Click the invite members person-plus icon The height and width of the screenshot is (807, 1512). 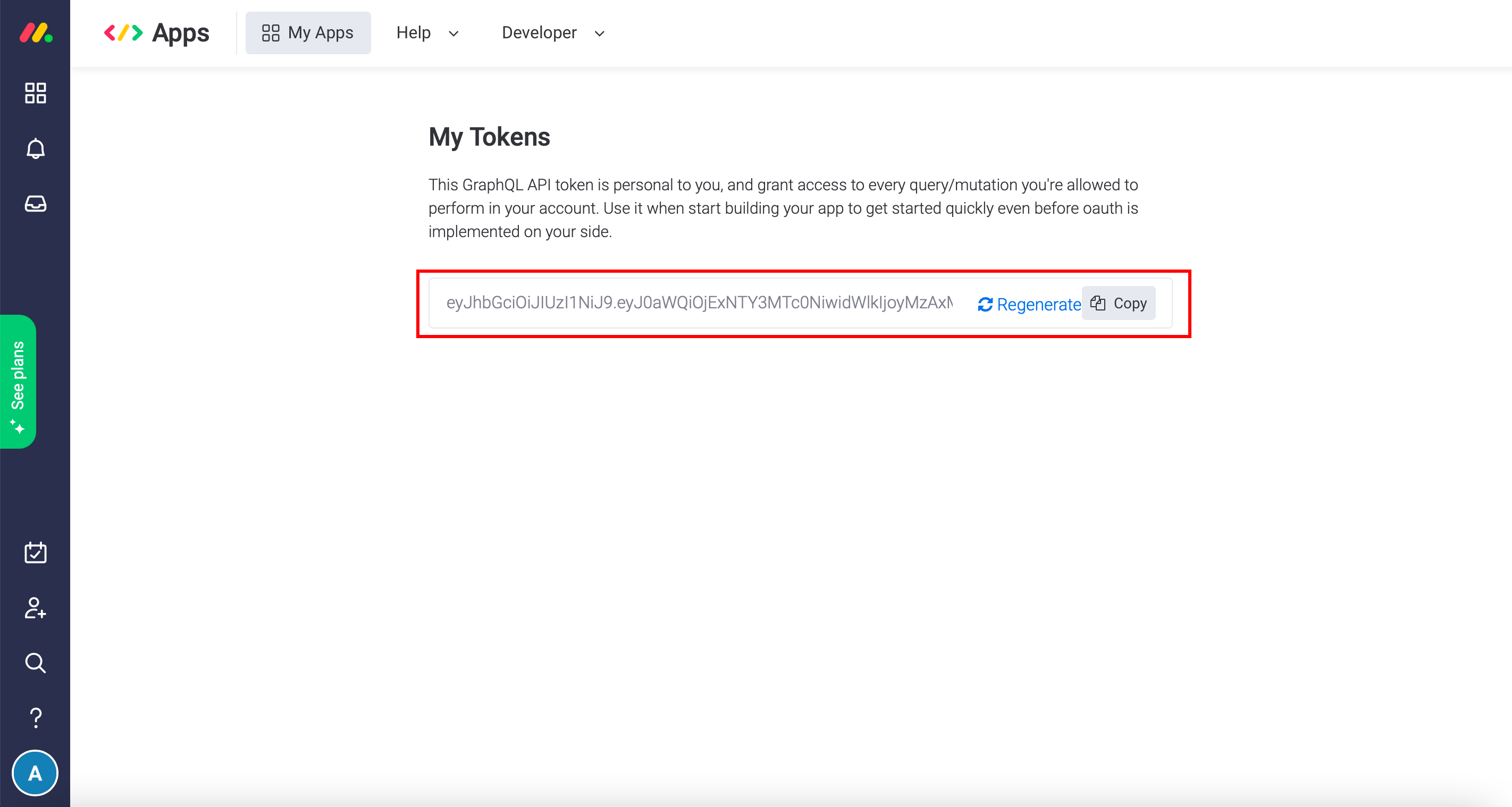point(35,608)
